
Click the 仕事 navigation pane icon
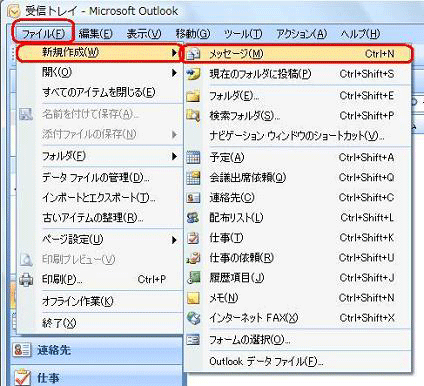pos(23,377)
